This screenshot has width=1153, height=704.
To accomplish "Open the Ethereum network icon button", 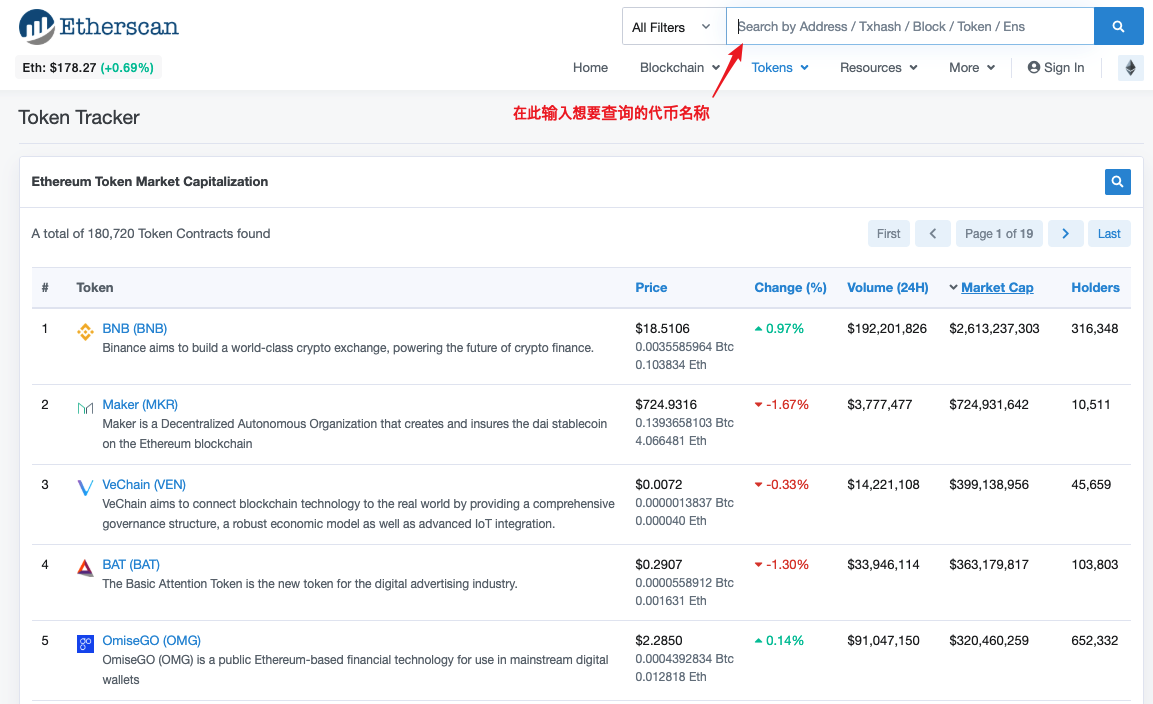I will tap(1130, 68).
